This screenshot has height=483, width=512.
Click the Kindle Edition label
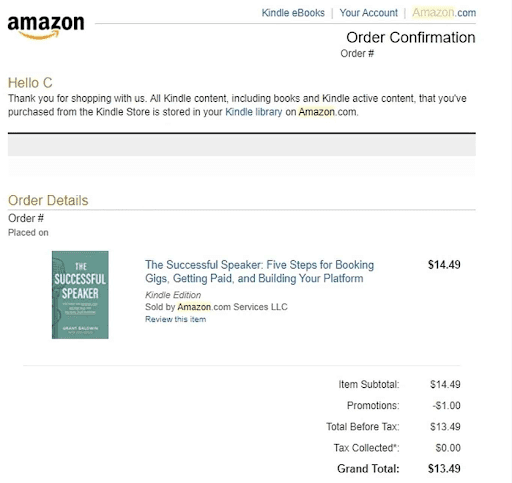[173, 295]
